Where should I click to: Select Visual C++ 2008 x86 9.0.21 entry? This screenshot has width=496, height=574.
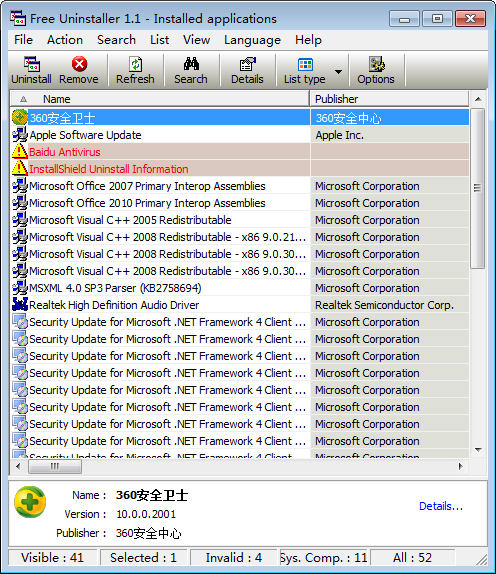click(168, 237)
